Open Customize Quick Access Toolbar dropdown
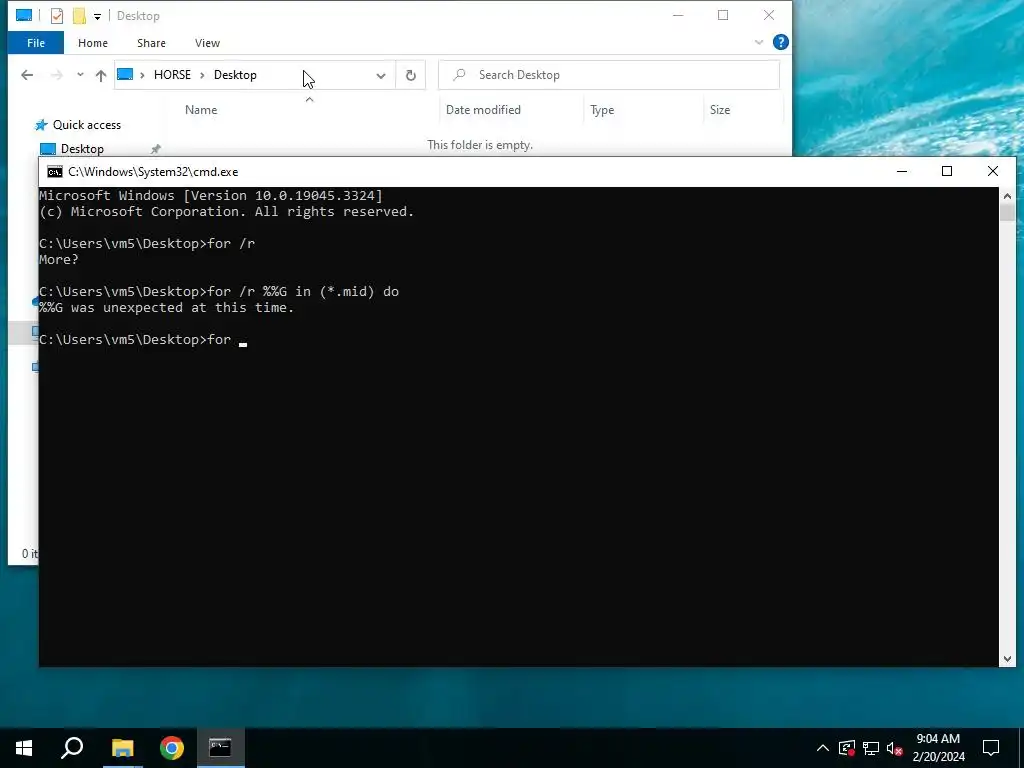 pos(97,16)
